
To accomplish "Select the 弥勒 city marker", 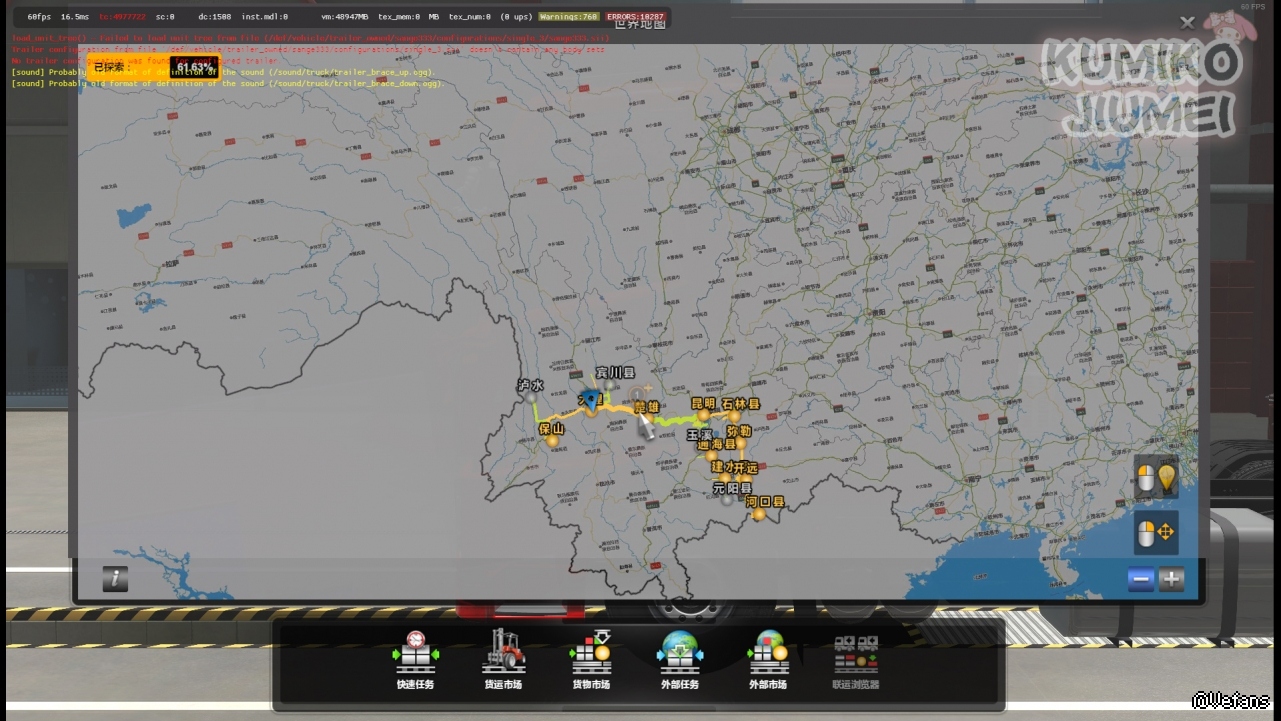I will click(741, 443).
